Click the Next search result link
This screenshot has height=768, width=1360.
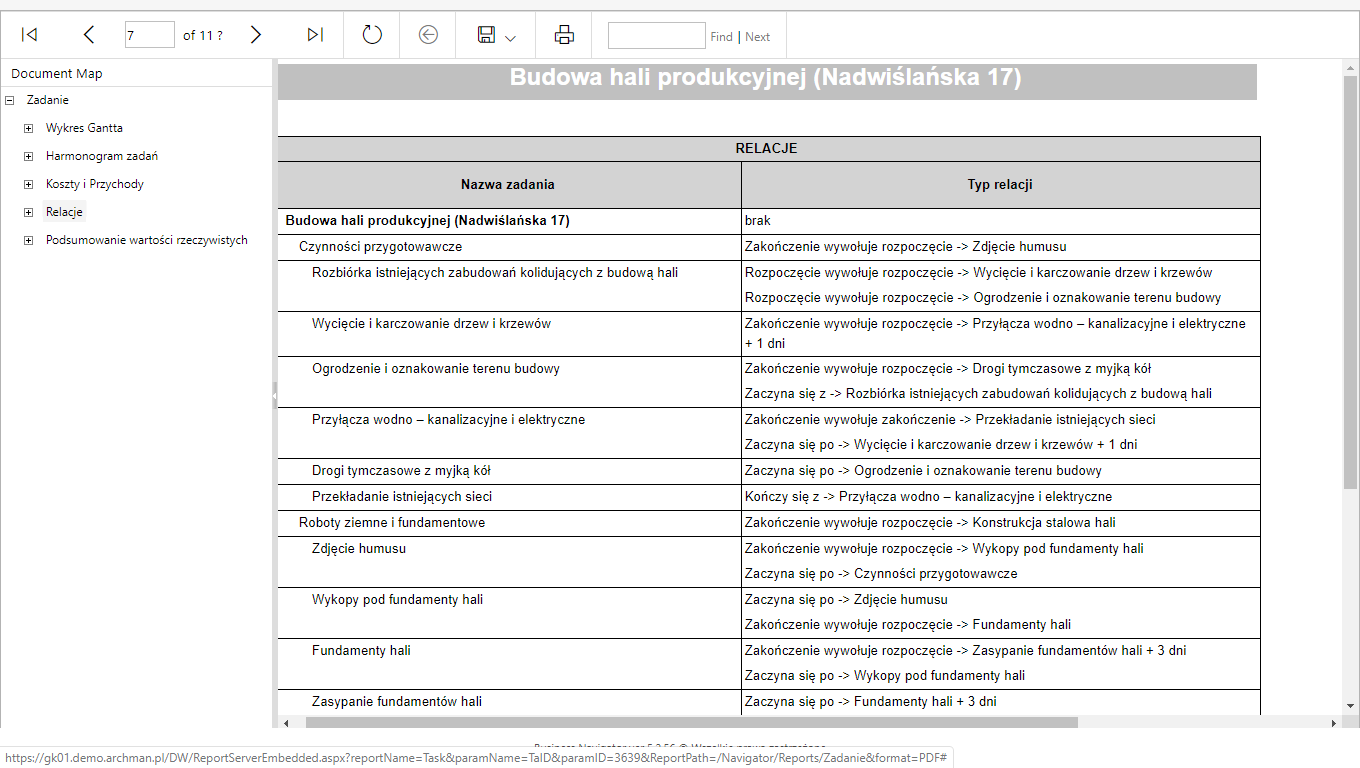click(x=757, y=37)
